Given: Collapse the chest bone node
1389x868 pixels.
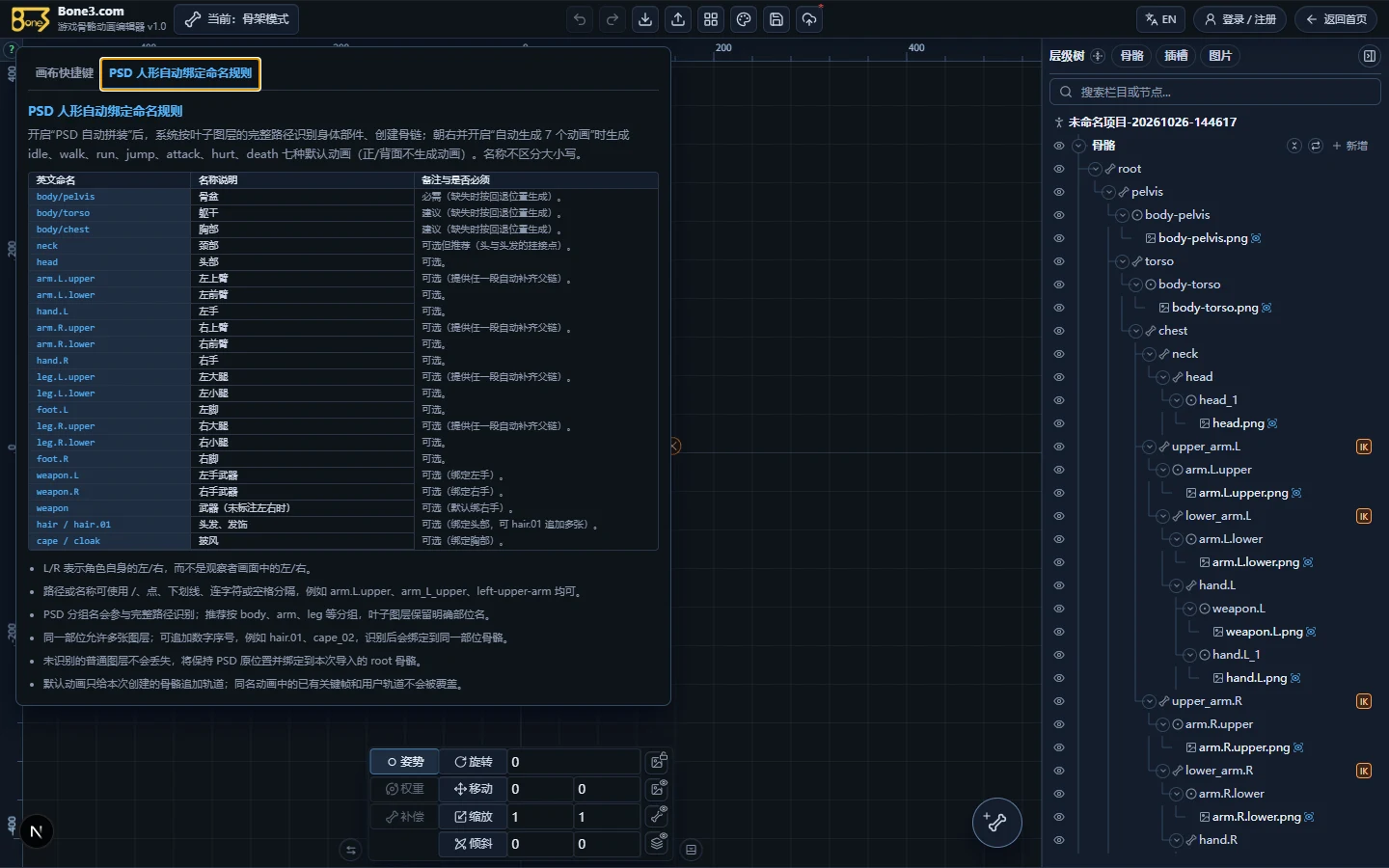Looking at the screenshot, I should (1136, 331).
